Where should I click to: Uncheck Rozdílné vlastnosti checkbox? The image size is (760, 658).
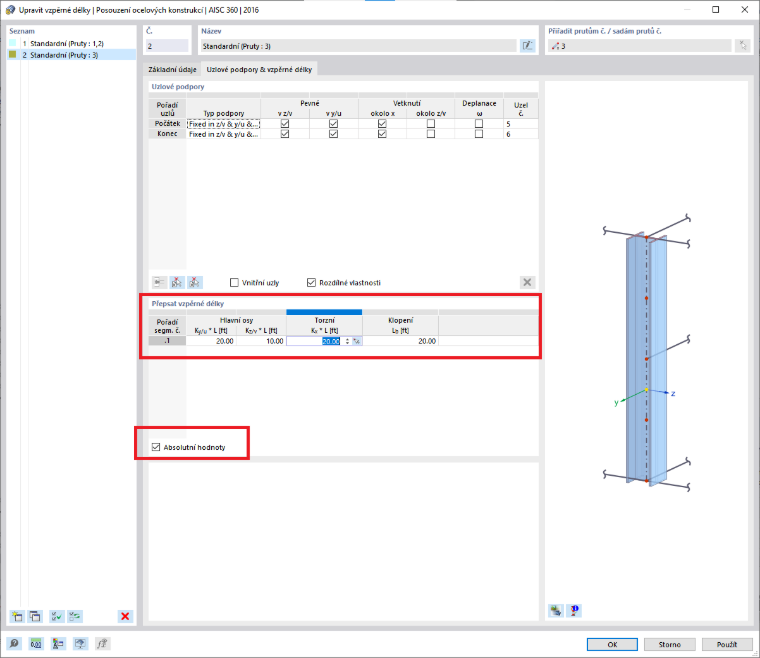(x=311, y=282)
